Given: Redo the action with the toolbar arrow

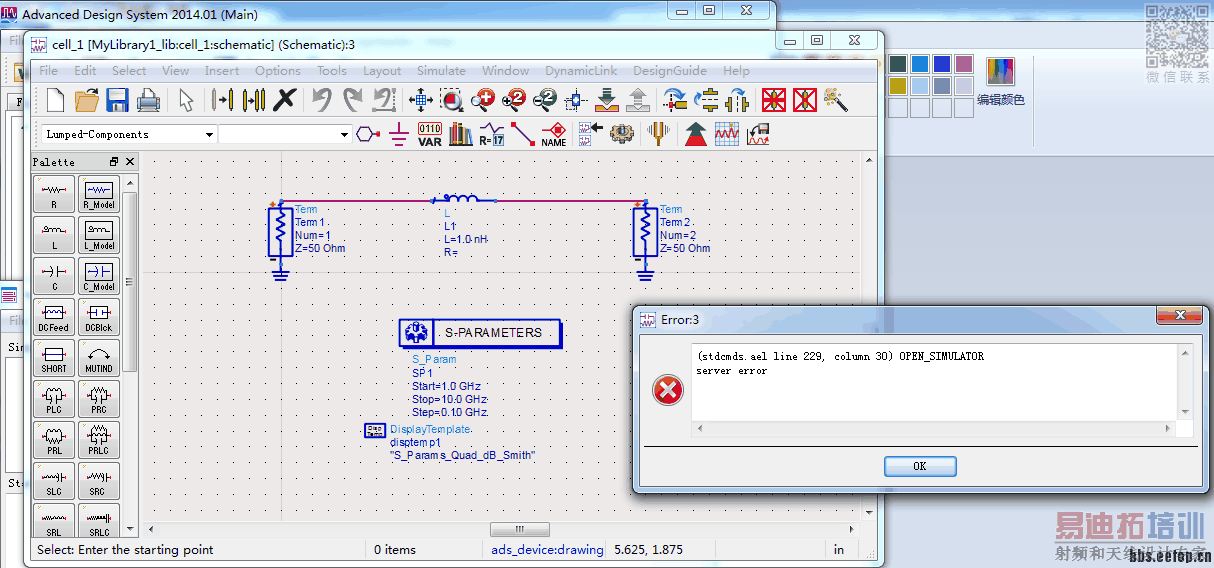Looking at the screenshot, I should [x=352, y=99].
